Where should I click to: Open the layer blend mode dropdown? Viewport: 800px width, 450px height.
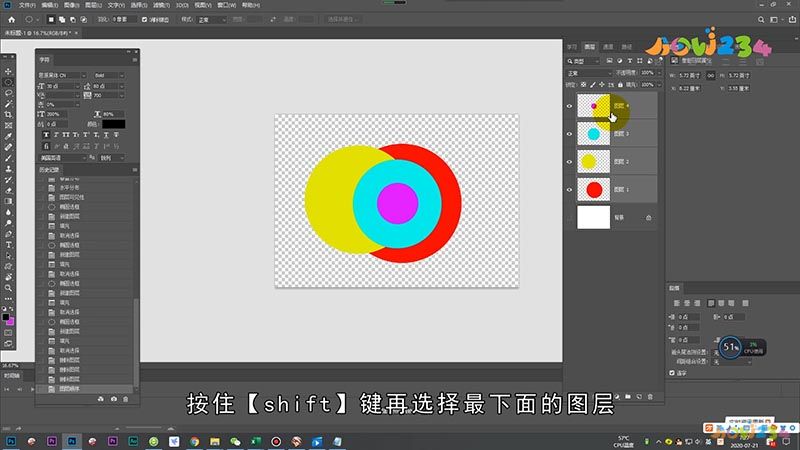click(x=589, y=73)
